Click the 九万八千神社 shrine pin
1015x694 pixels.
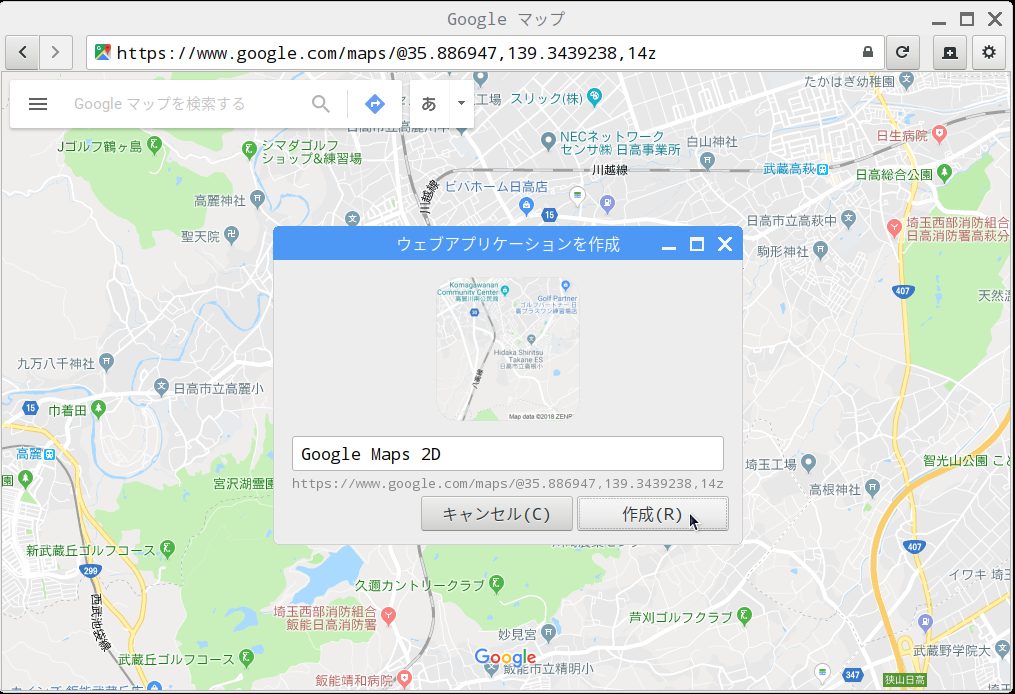pyautogui.click(x=107, y=362)
